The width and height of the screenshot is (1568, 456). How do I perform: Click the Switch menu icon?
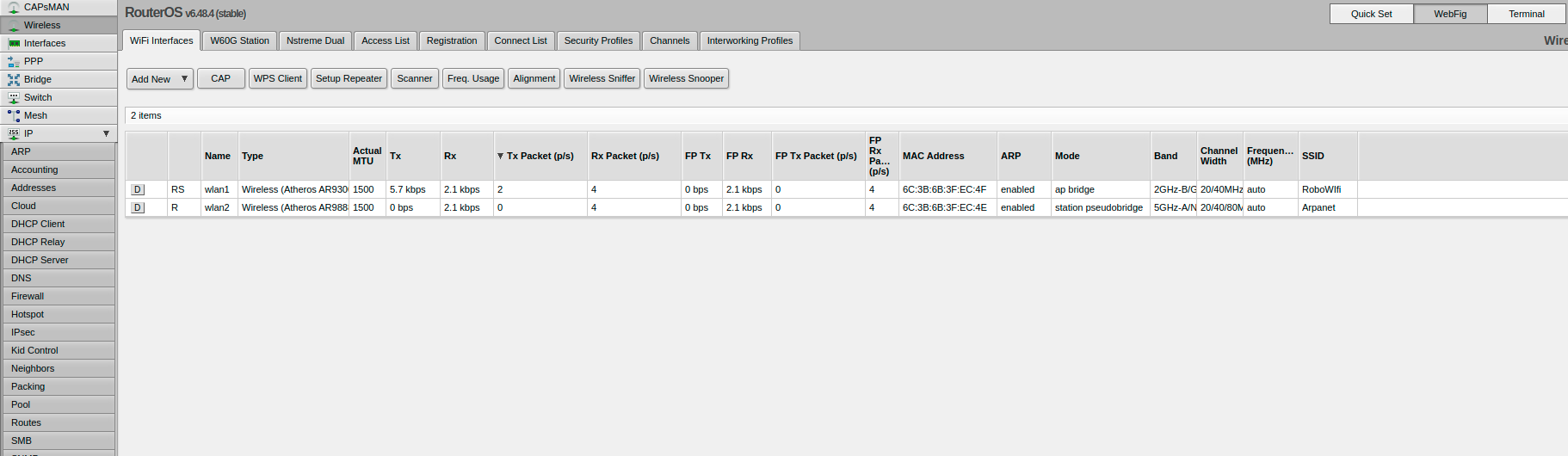click(14, 98)
